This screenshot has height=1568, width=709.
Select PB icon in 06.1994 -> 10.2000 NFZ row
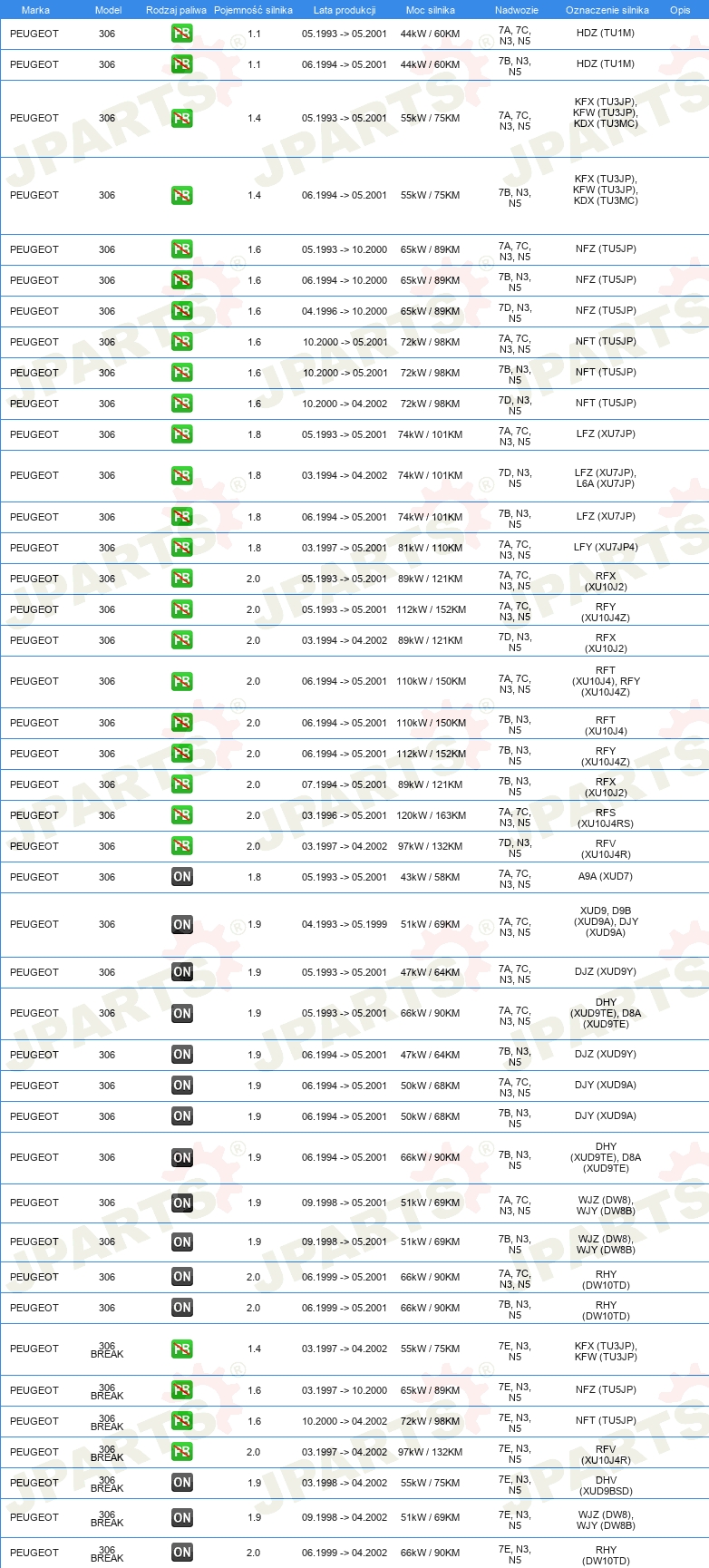pos(182,280)
